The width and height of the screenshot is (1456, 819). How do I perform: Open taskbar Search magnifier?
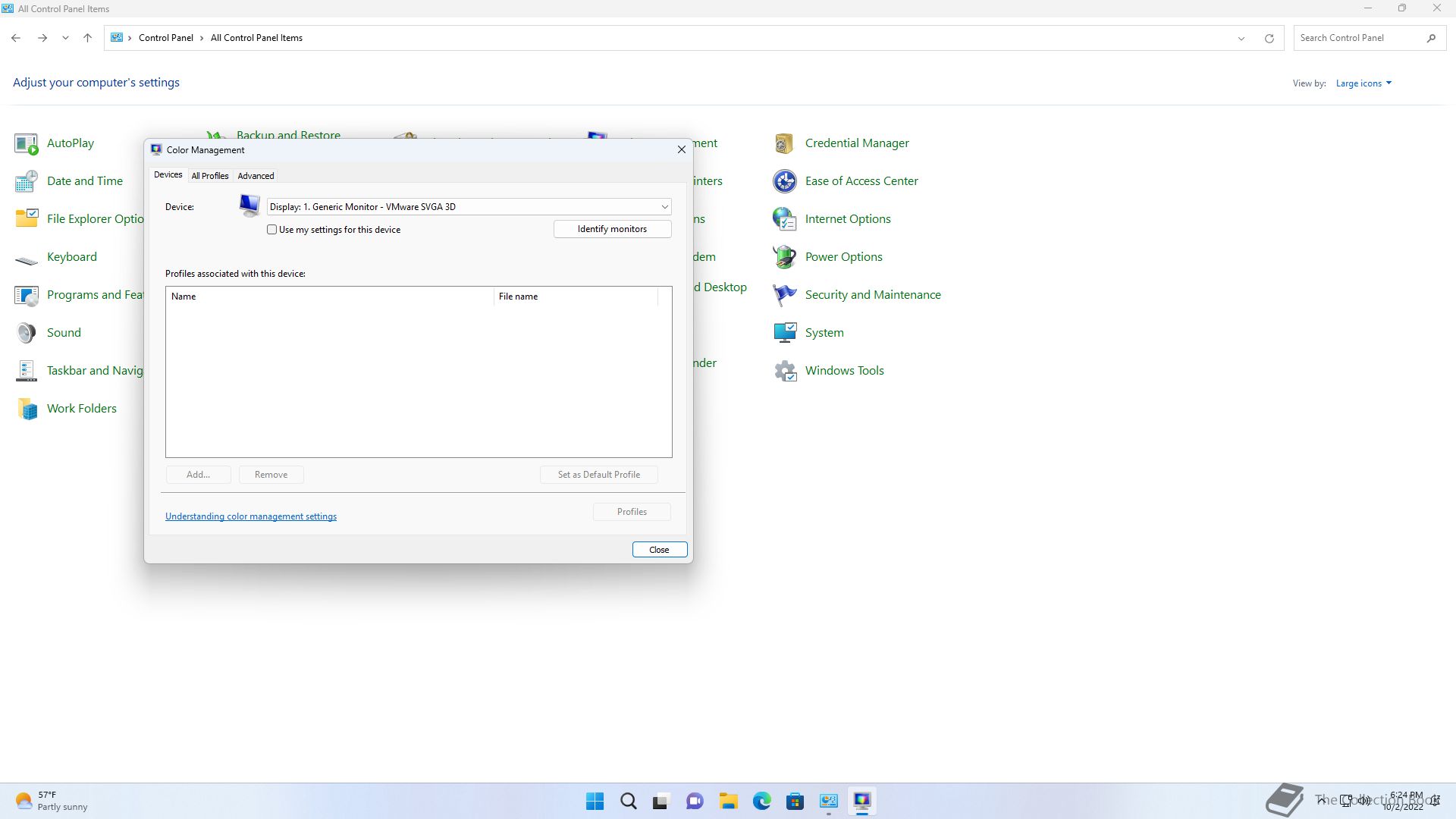(x=629, y=801)
